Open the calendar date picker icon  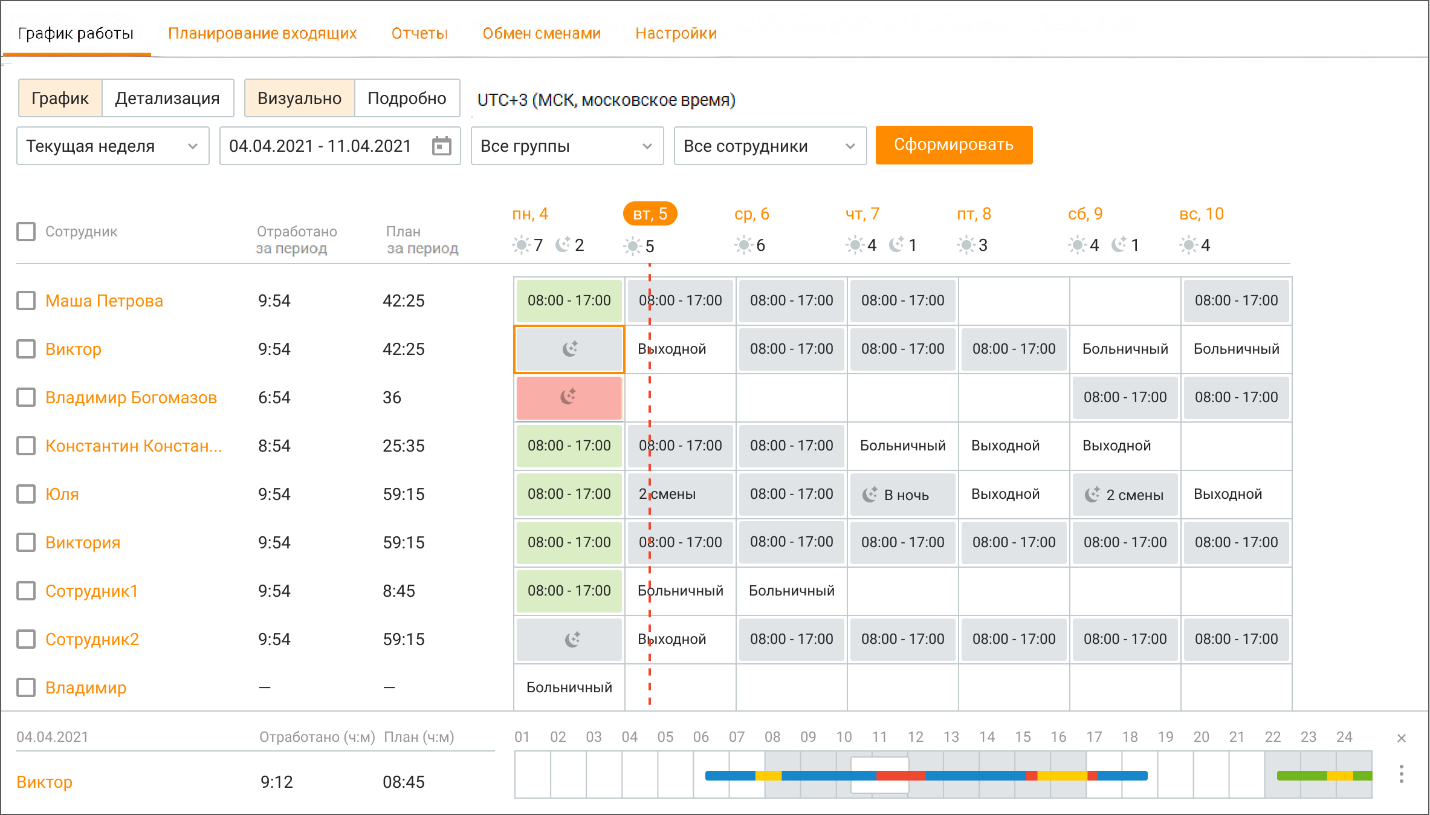(441, 146)
